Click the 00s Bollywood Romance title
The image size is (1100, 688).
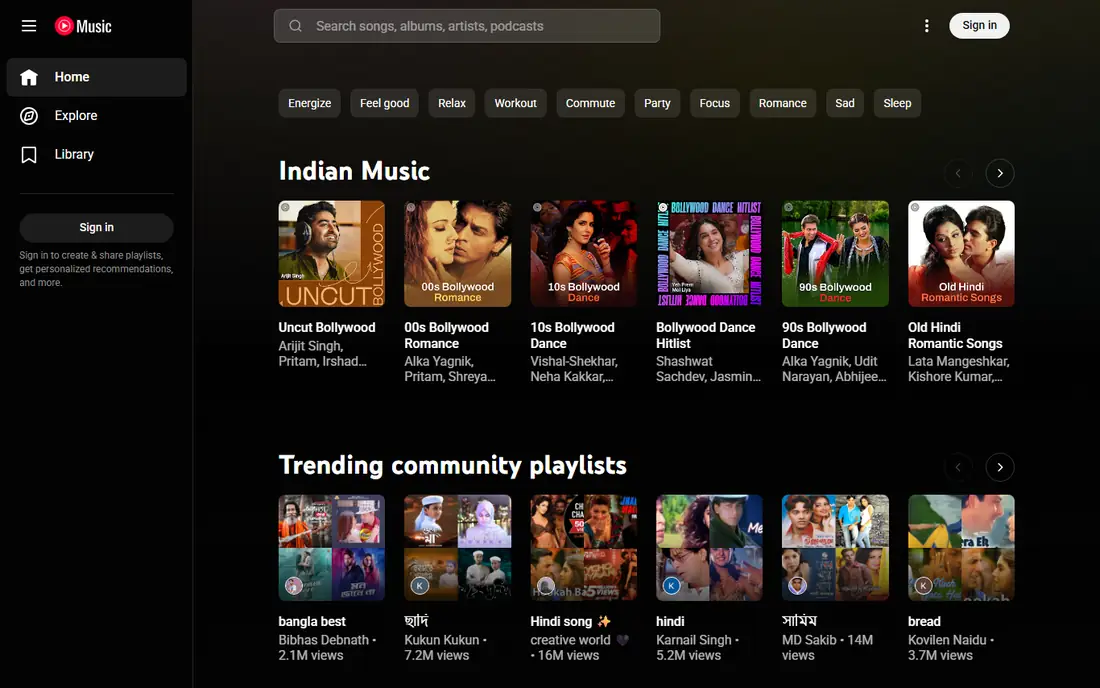(x=446, y=335)
